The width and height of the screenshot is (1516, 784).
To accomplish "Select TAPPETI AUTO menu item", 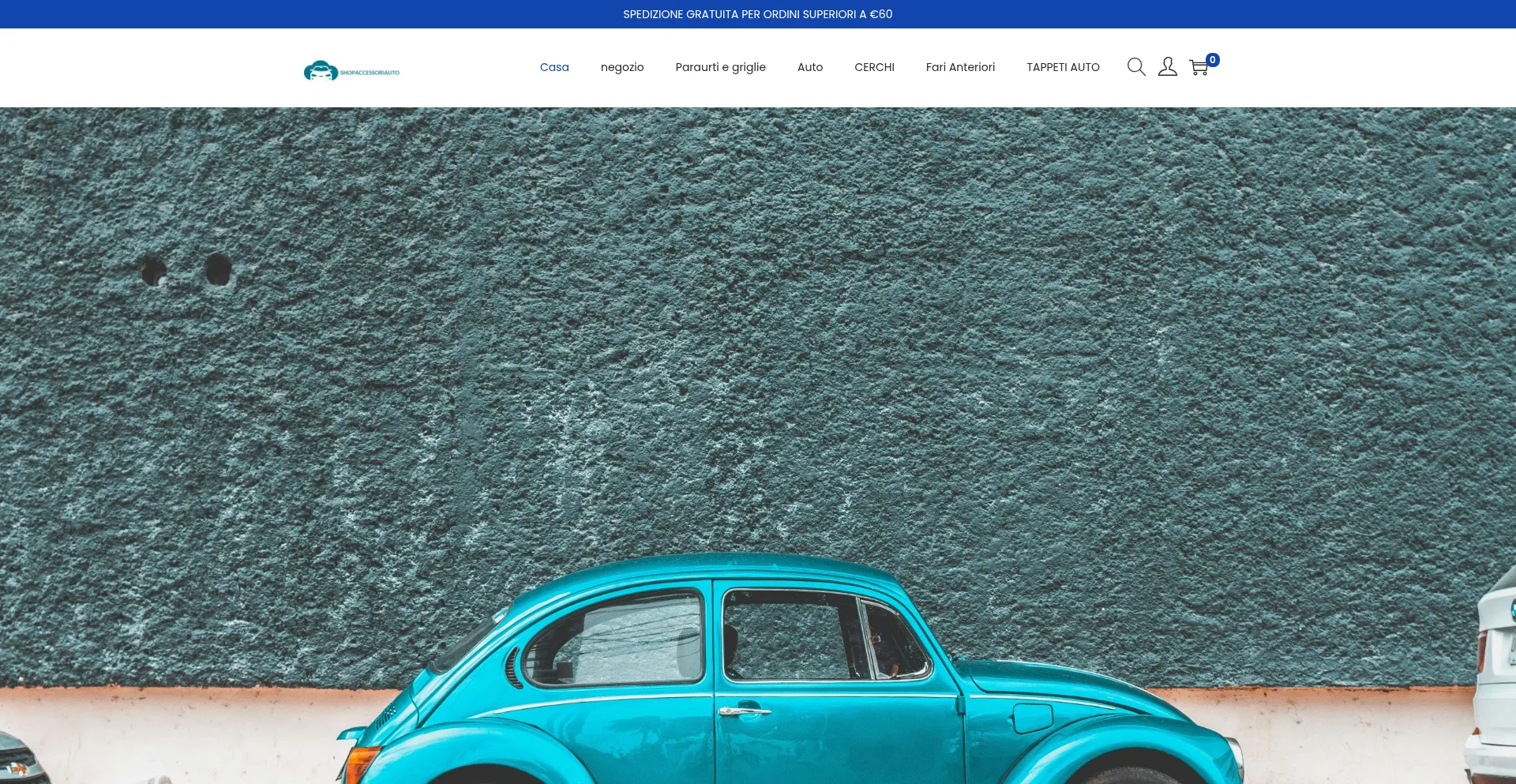I will click(x=1063, y=67).
